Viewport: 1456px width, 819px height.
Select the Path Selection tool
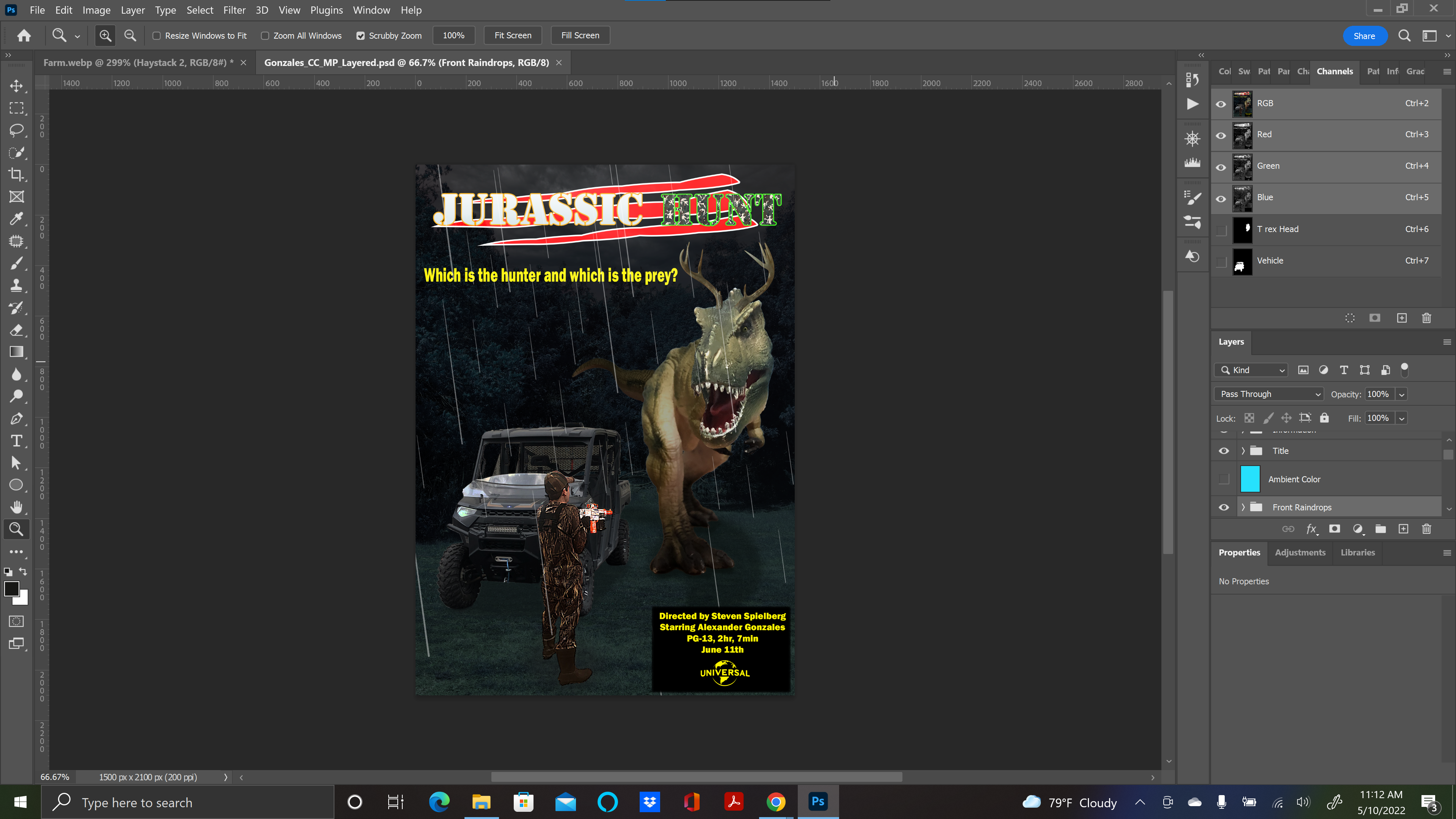[16, 463]
